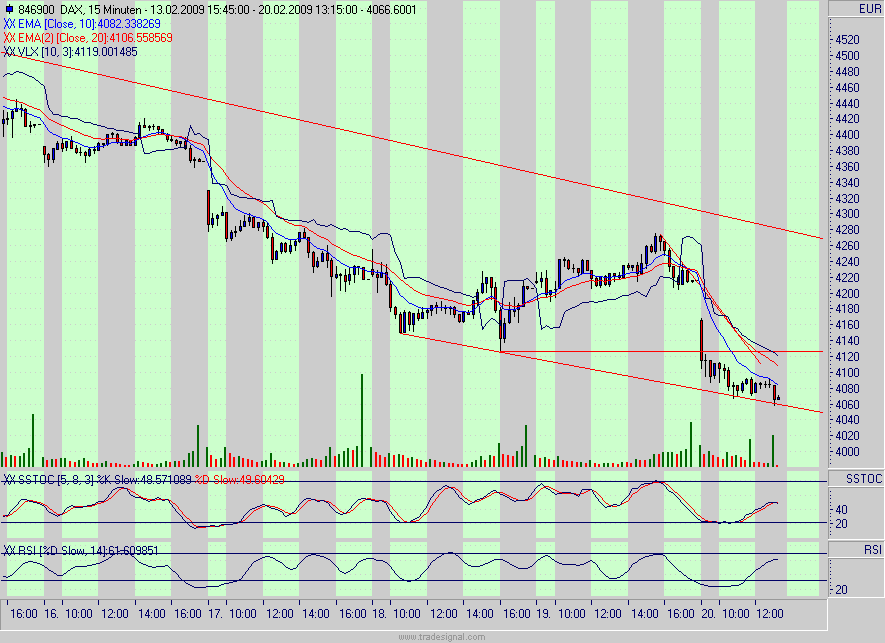Click the 4120 price label on EUR axis
Viewport: 885px width, 643px height.
[x=850, y=354]
